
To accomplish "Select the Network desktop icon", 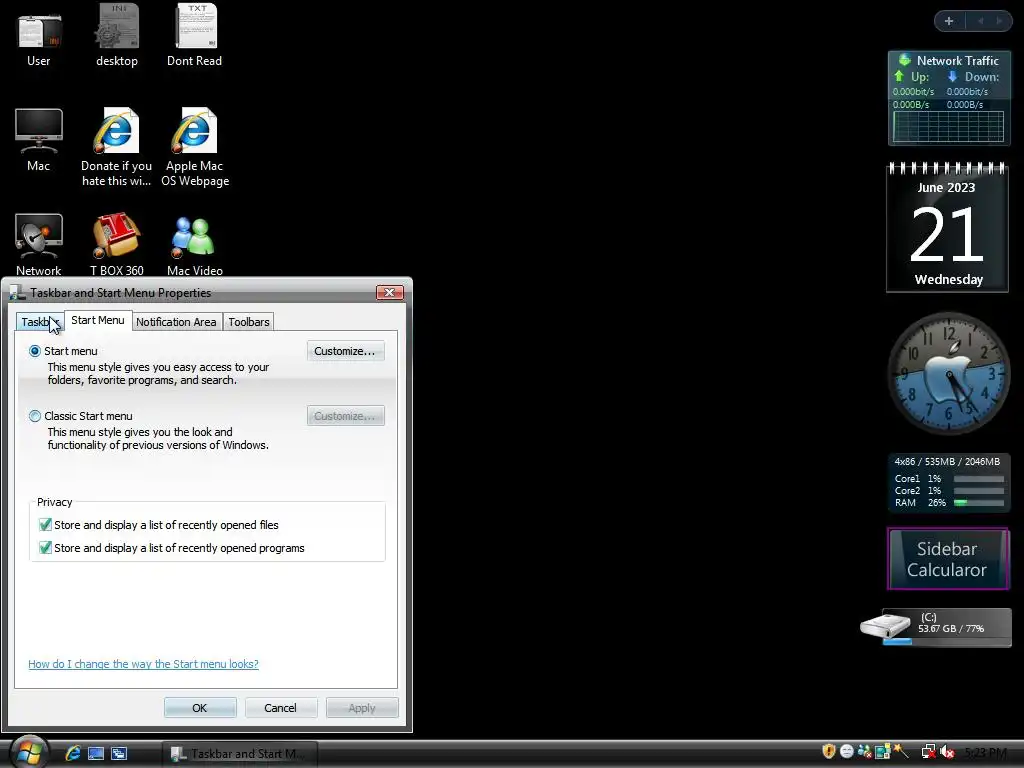I will click(39, 244).
